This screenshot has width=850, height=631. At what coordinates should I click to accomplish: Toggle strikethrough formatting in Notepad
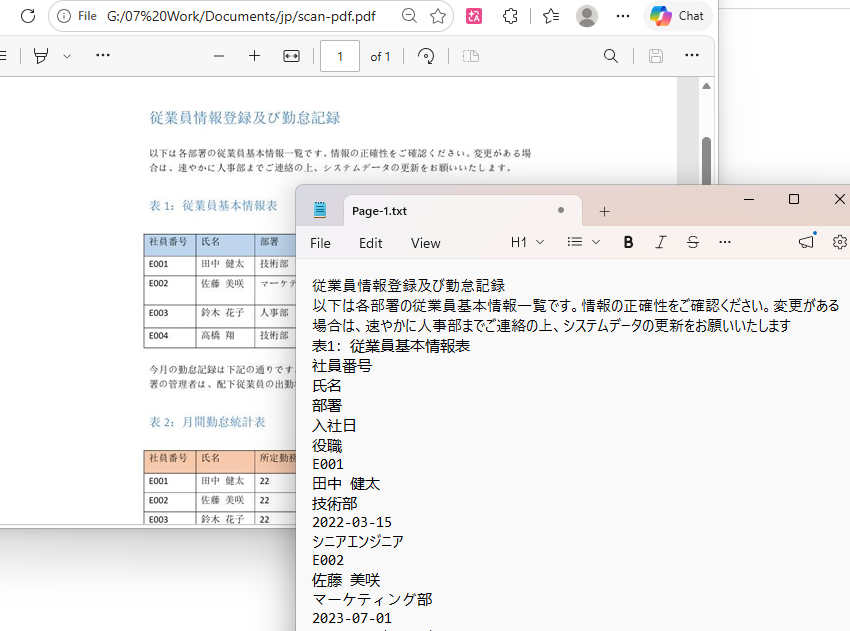[693, 242]
